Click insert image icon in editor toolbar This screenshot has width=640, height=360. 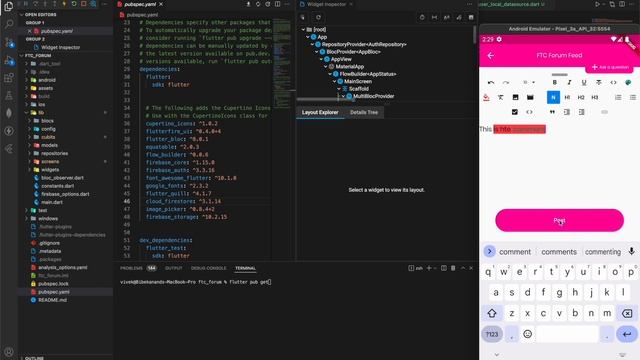coord(516,97)
